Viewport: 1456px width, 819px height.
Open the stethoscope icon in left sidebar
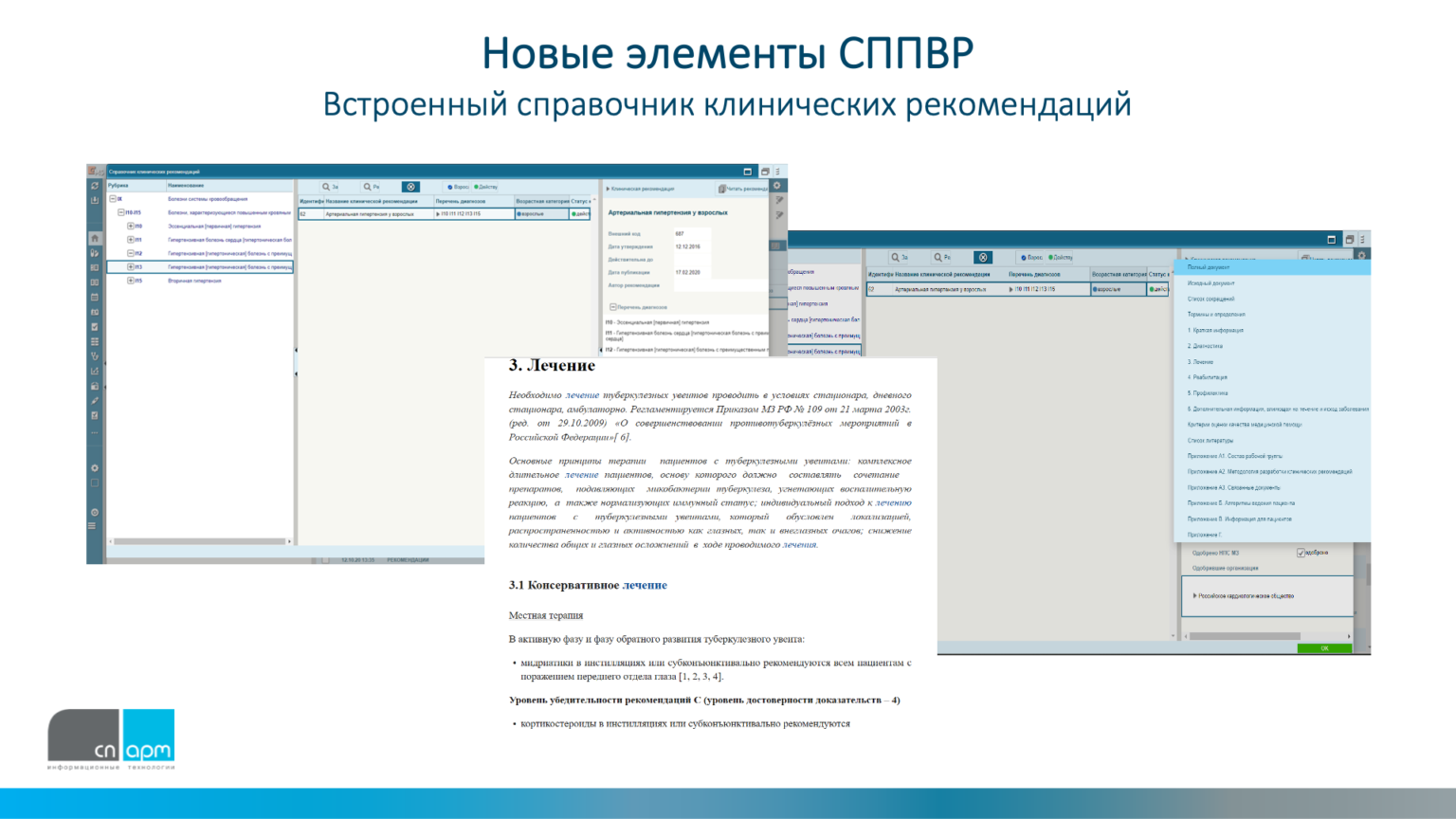click(95, 356)
